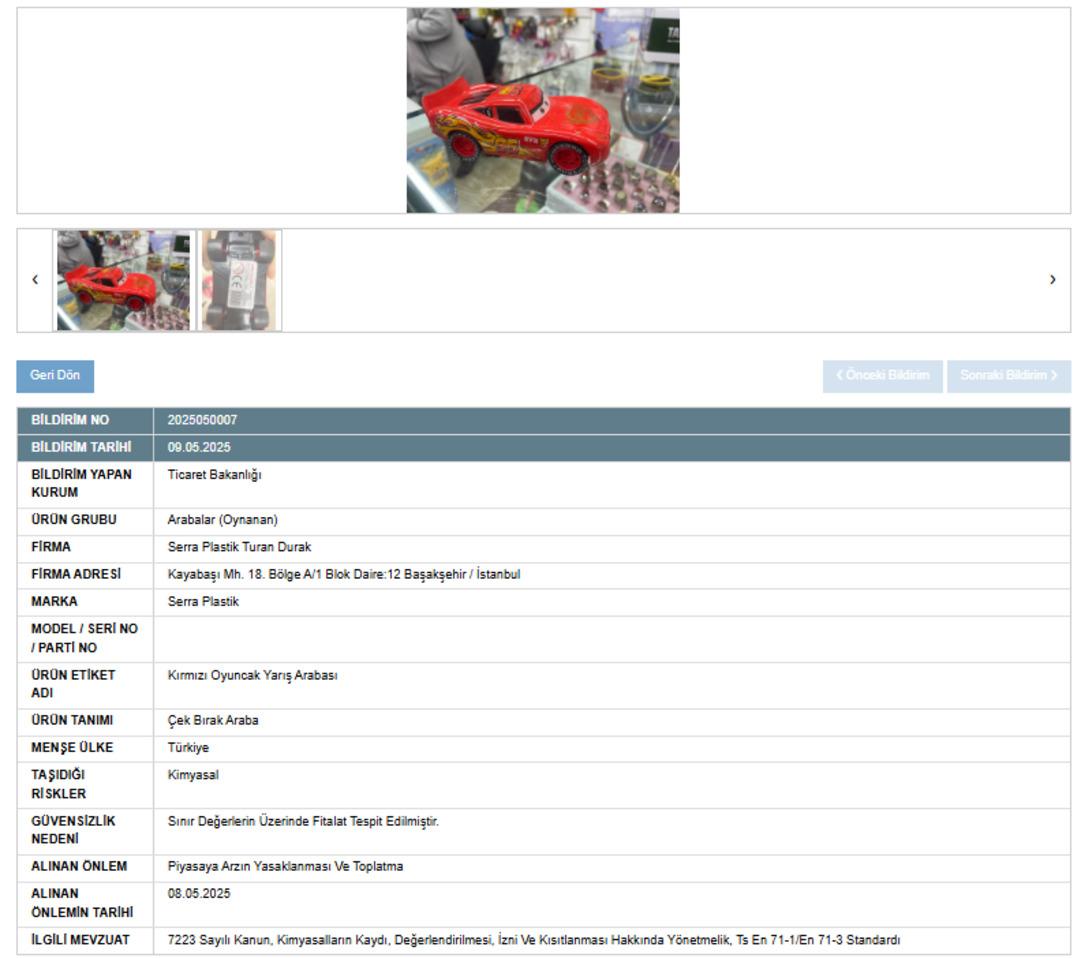Image resolution: width=1080 pixels, height=958 pixels.
Task: Click the Kimyasal risk value
Action: coord(193,775)
